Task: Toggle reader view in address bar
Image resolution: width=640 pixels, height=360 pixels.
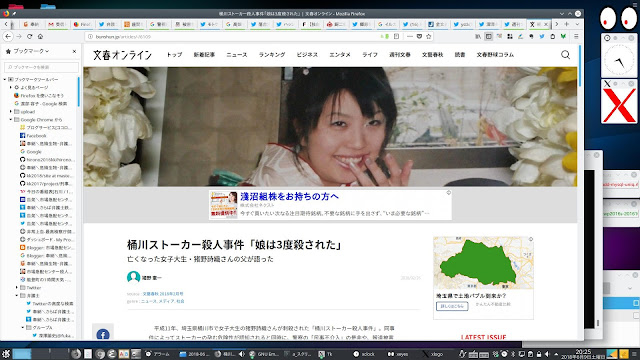Action: point(396,36)
